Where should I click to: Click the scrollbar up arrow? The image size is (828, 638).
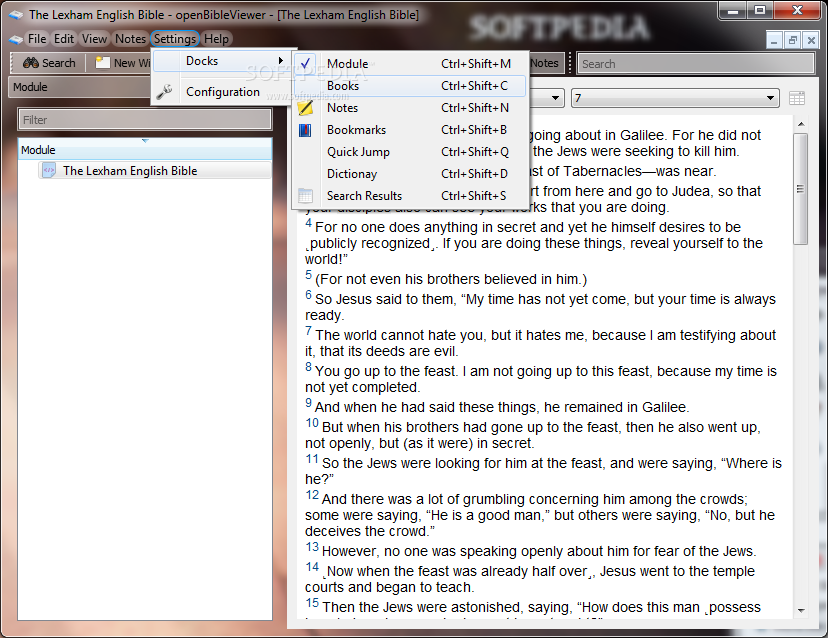(801, 124)
